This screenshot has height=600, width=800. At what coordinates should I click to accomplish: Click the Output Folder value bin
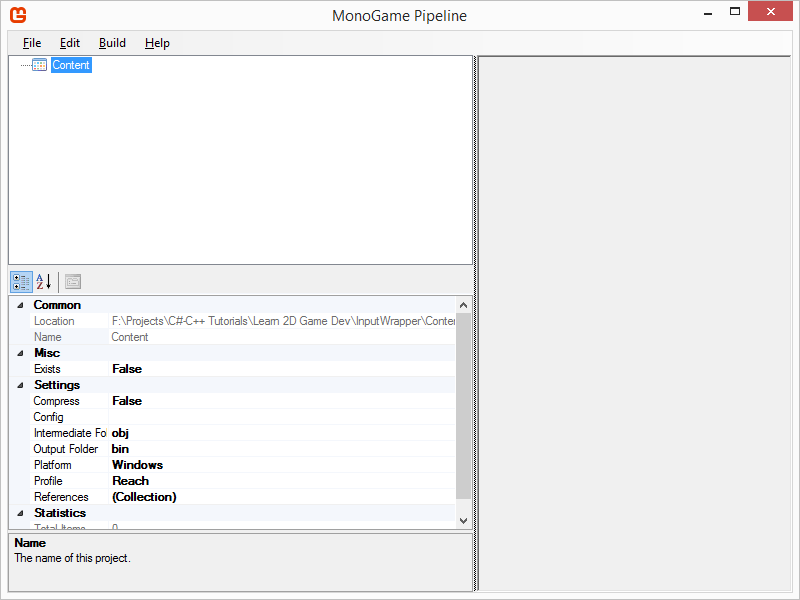120,449
